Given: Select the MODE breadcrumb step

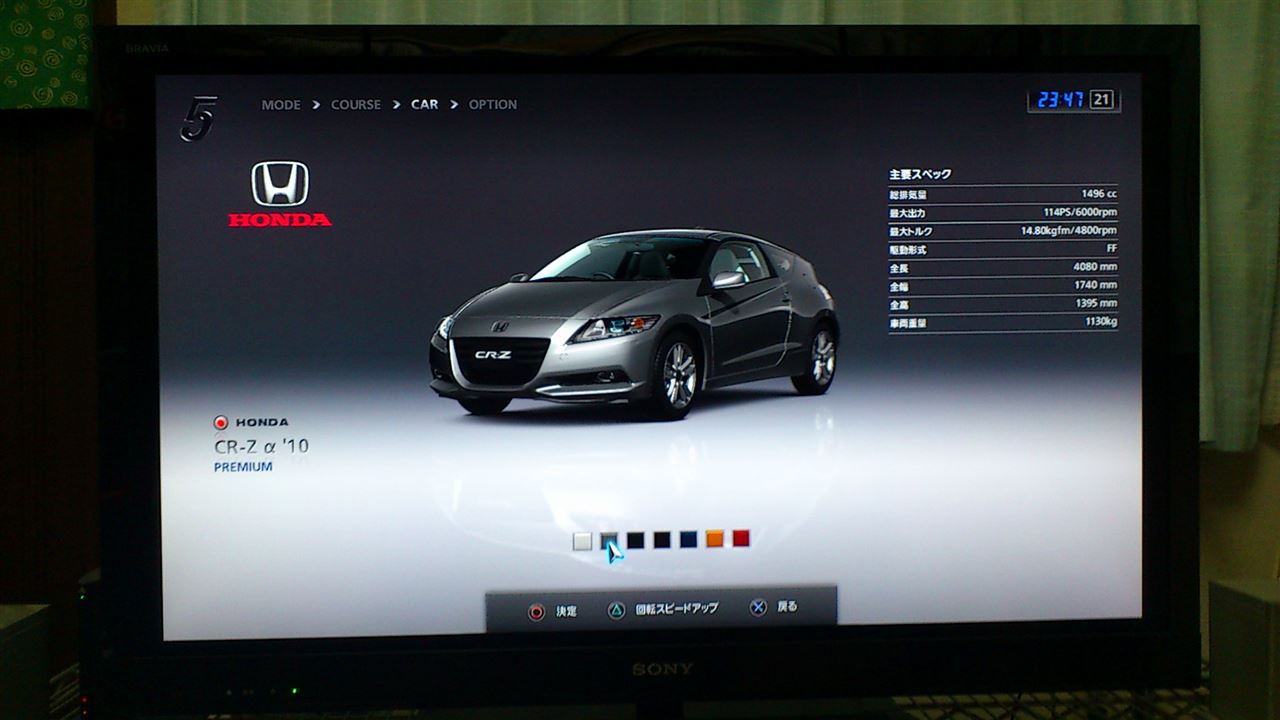Looking at the screenshot, I should tap(281, 104).
